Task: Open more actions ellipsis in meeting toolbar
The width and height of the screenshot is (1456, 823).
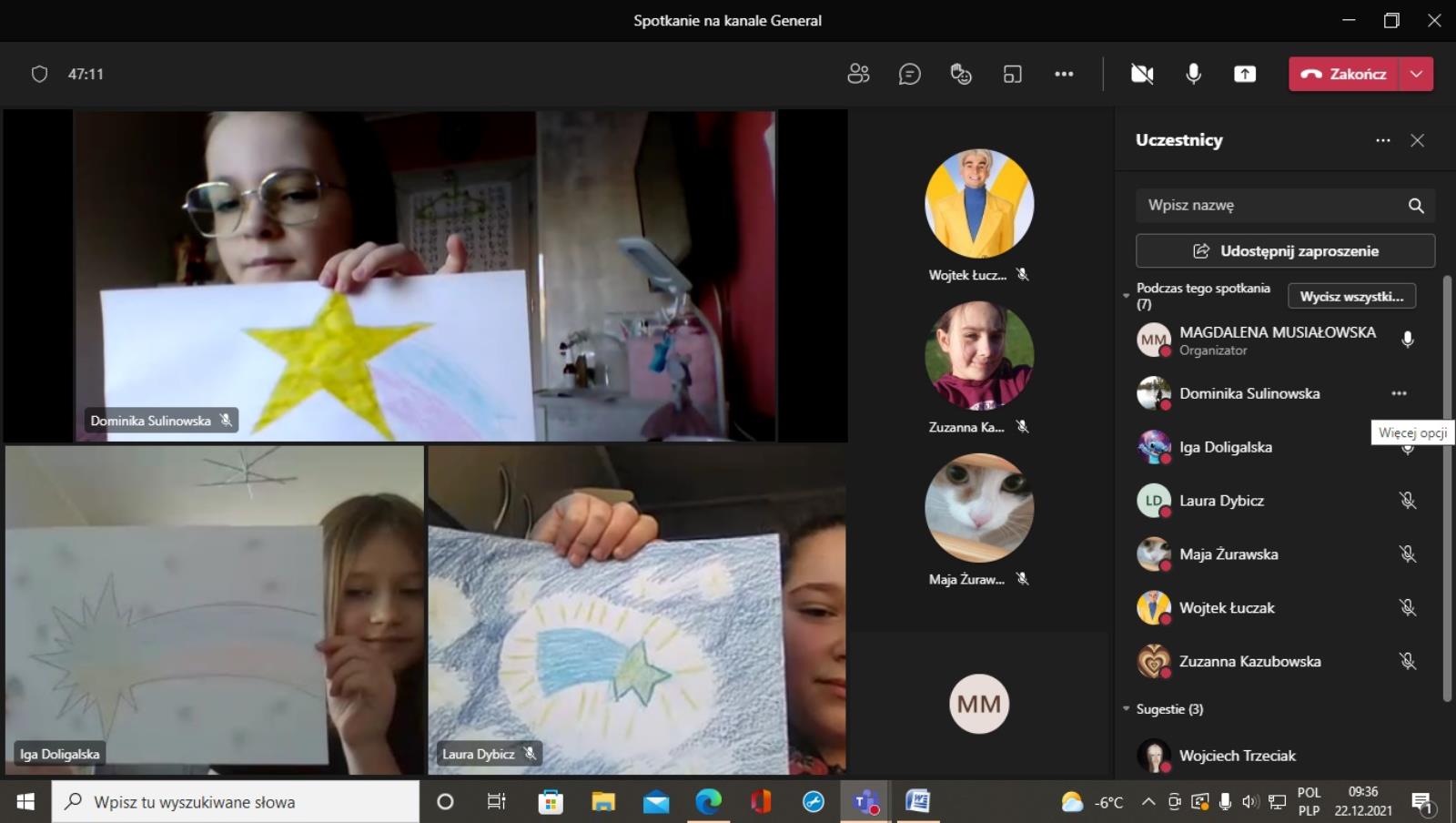Action: click(x=1064, y=74)
